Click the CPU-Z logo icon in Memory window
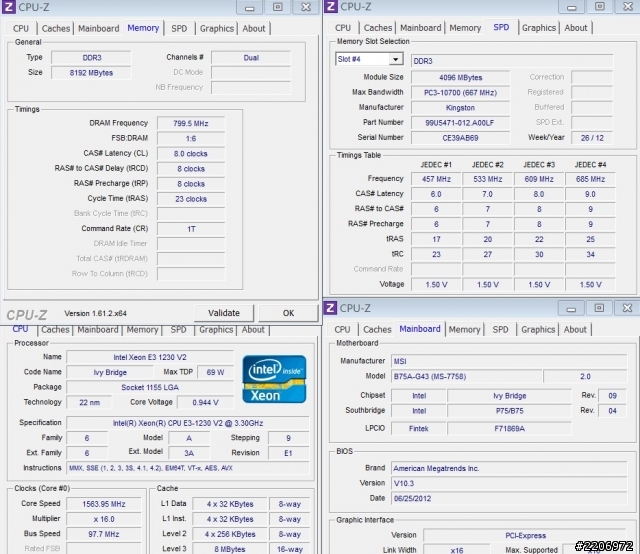The width and height of the screenshot is (640, 554). tap(8, 7)
